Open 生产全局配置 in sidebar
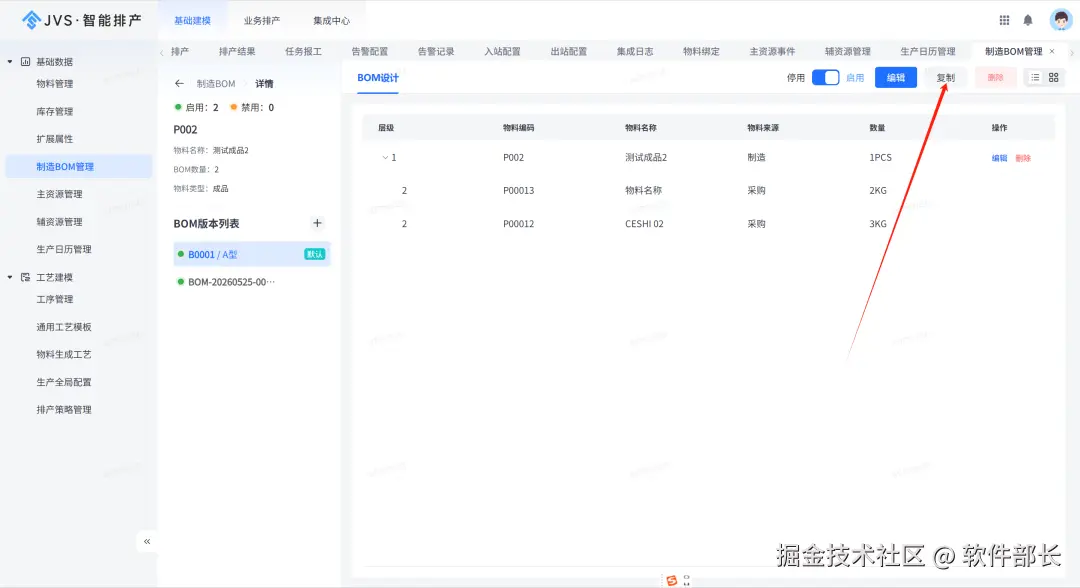Image resolution: width=1080 pixels, height=588 pixels. tap(63, 382)
